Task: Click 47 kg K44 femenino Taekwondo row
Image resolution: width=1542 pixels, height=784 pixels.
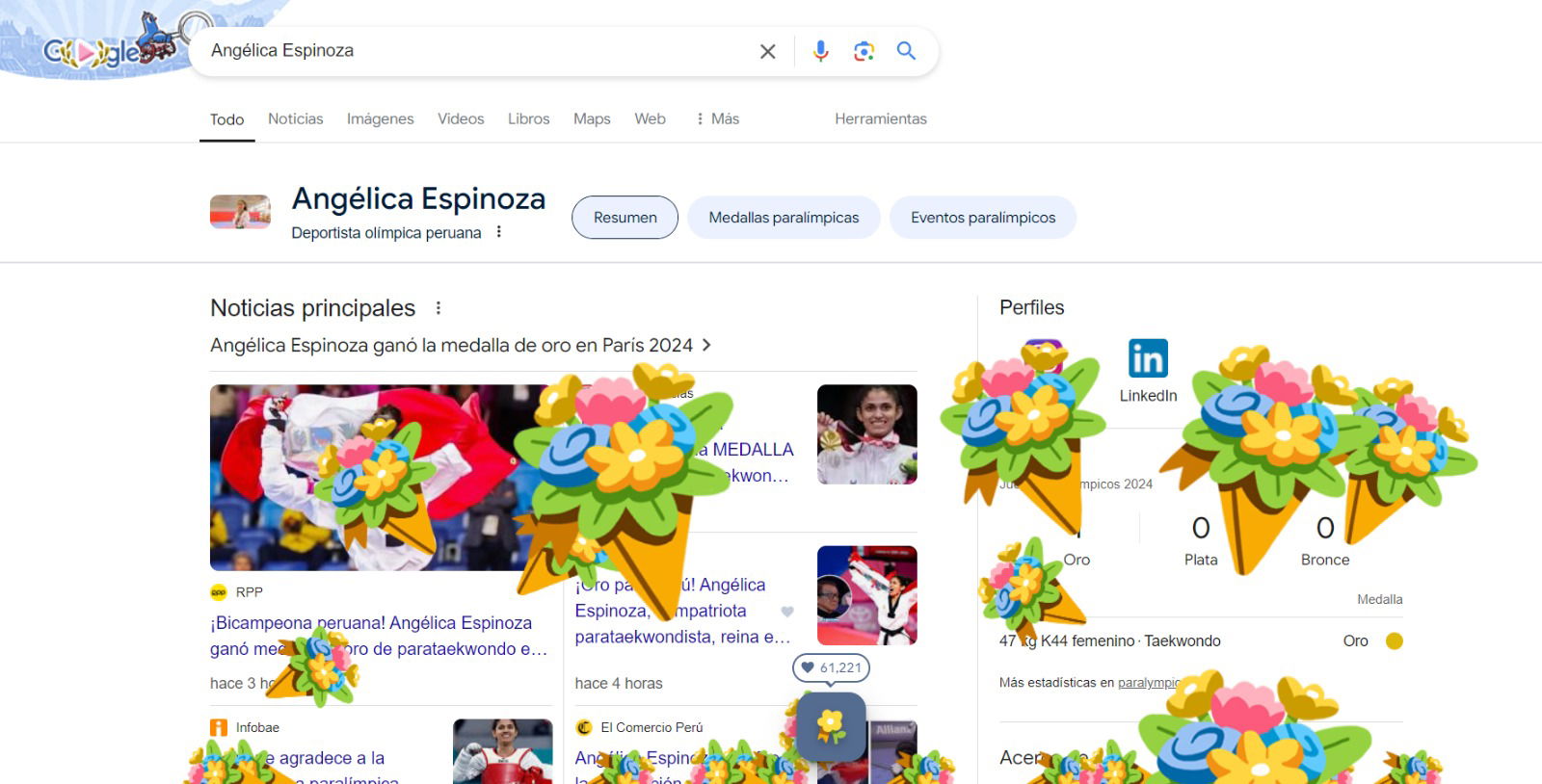Action: click(x=1201, y=641)
